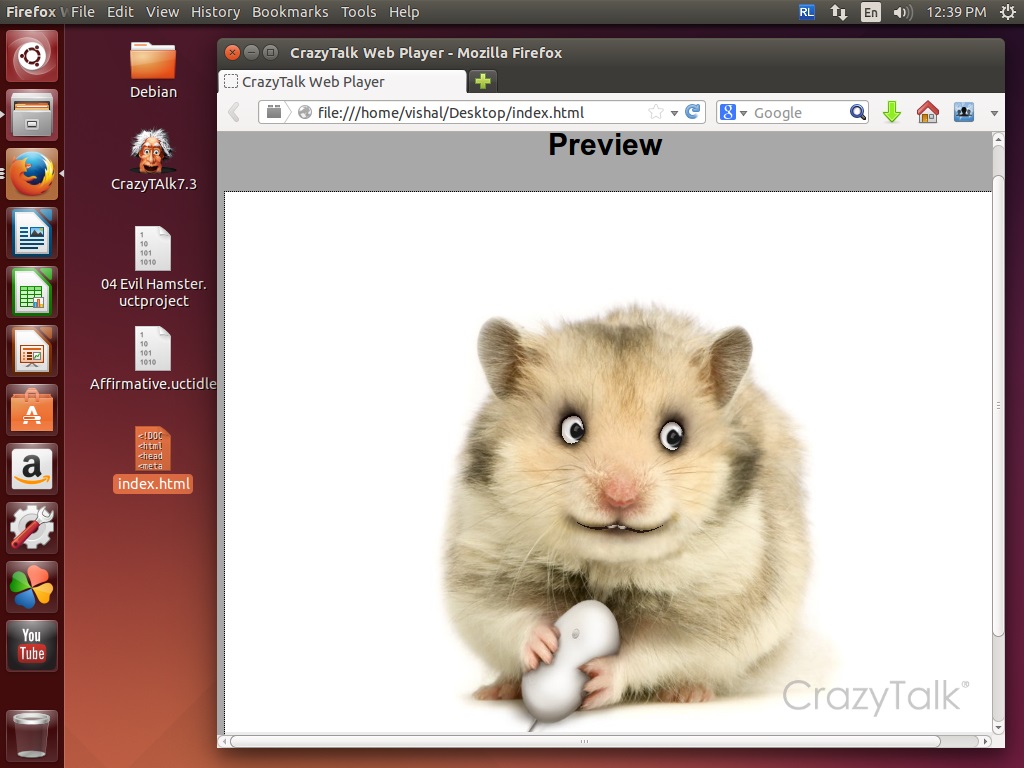Viewport: 1024px width, 768px height.
Task: Open the En keyboard language indicator
Action: (871, 12)
